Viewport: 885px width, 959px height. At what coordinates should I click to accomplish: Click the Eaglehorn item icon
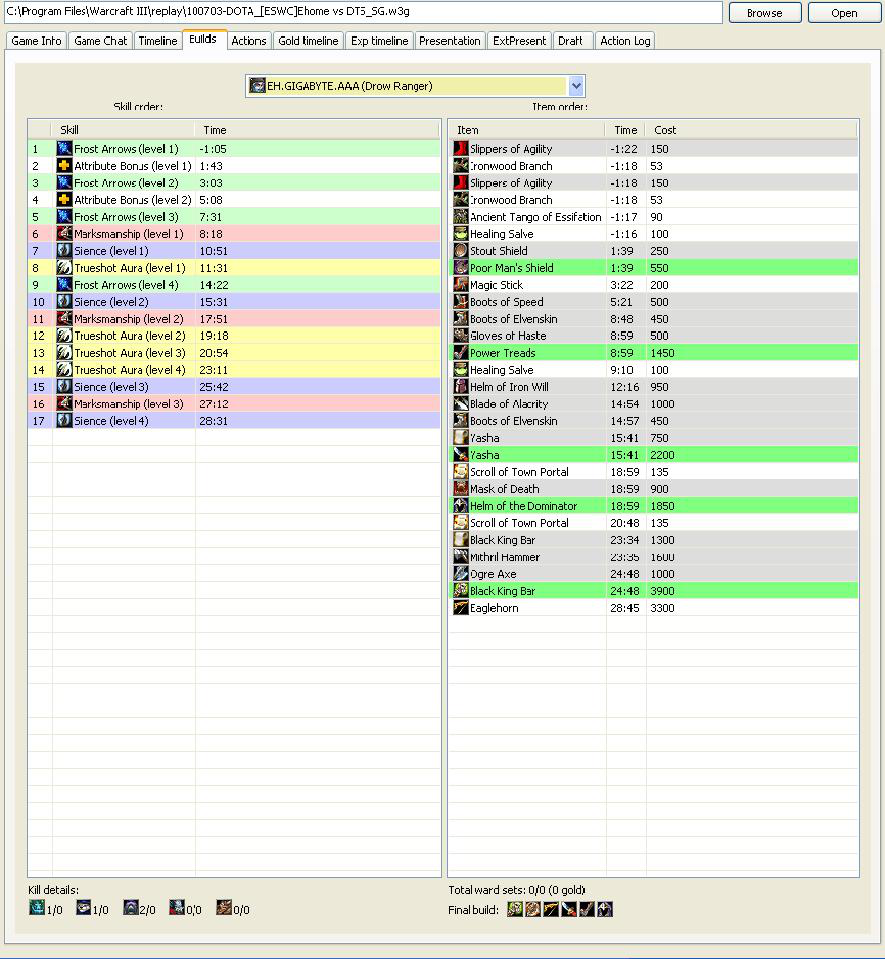(x=461, y=608)
